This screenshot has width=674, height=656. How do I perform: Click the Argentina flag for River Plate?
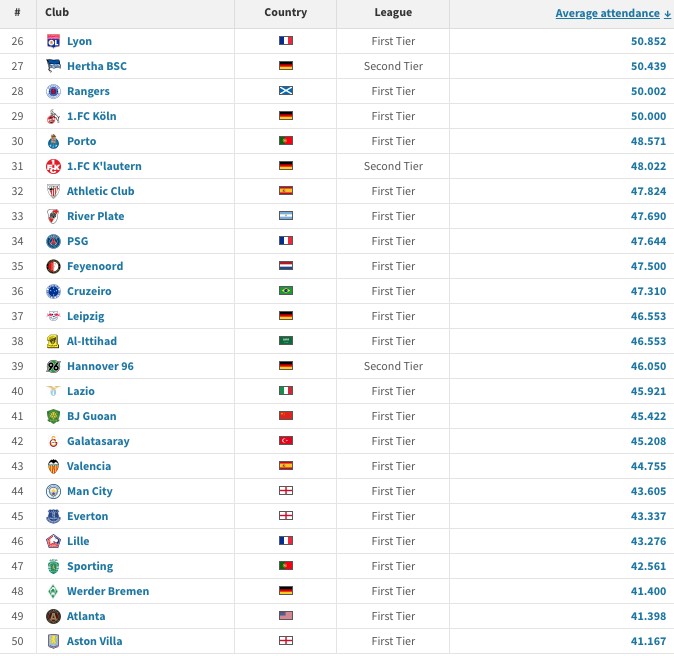pos(285,216)
